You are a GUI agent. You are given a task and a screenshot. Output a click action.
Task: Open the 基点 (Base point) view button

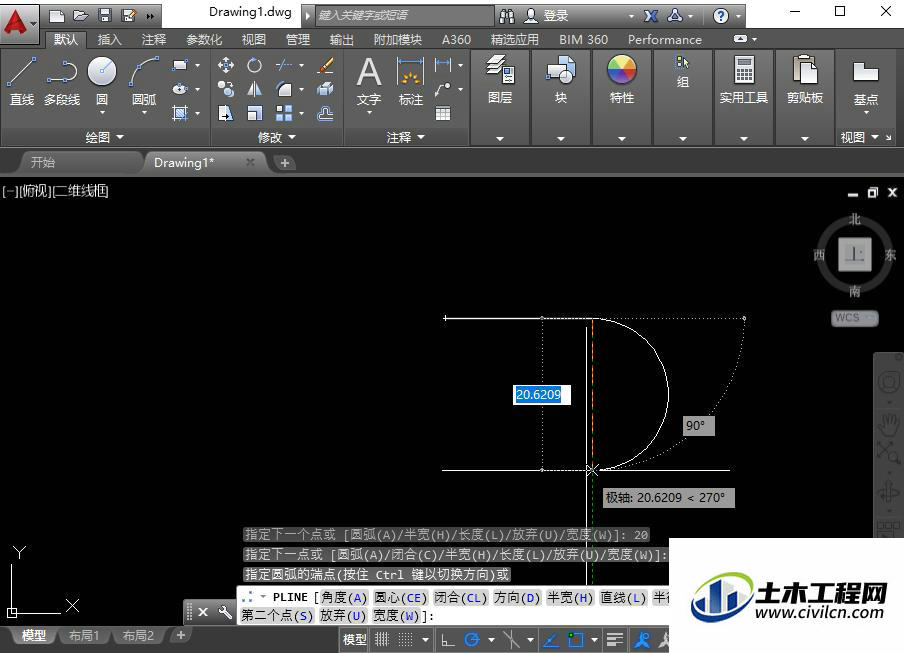865,84
